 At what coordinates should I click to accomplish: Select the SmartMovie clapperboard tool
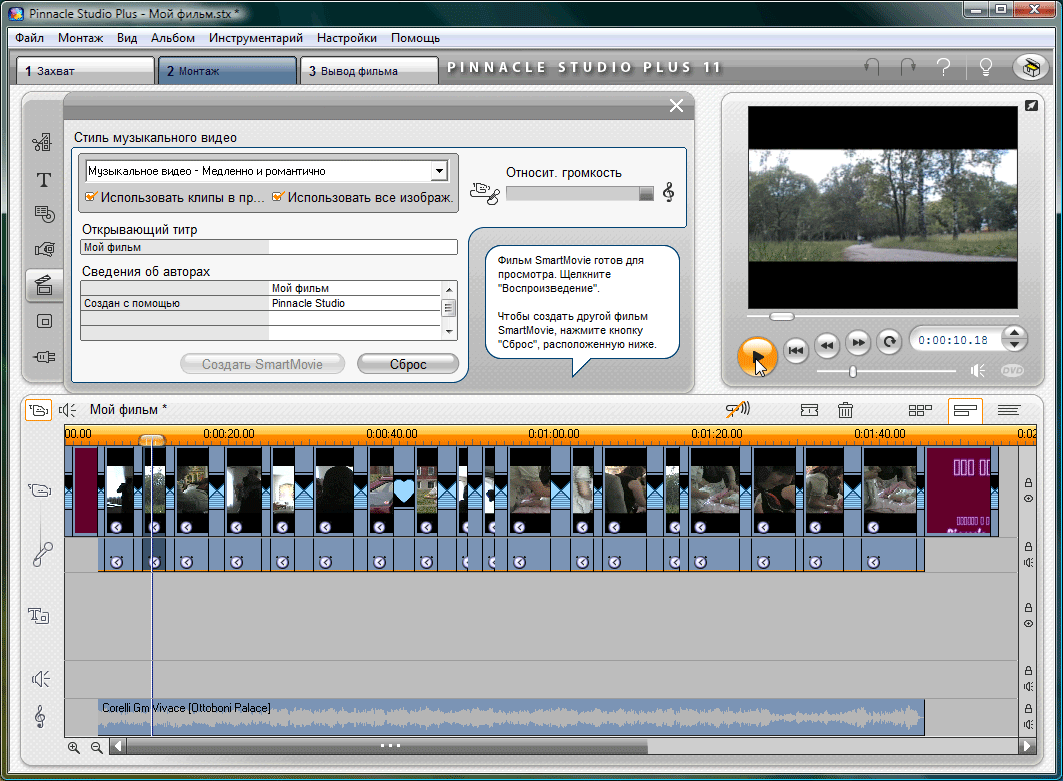click(44, 285)
